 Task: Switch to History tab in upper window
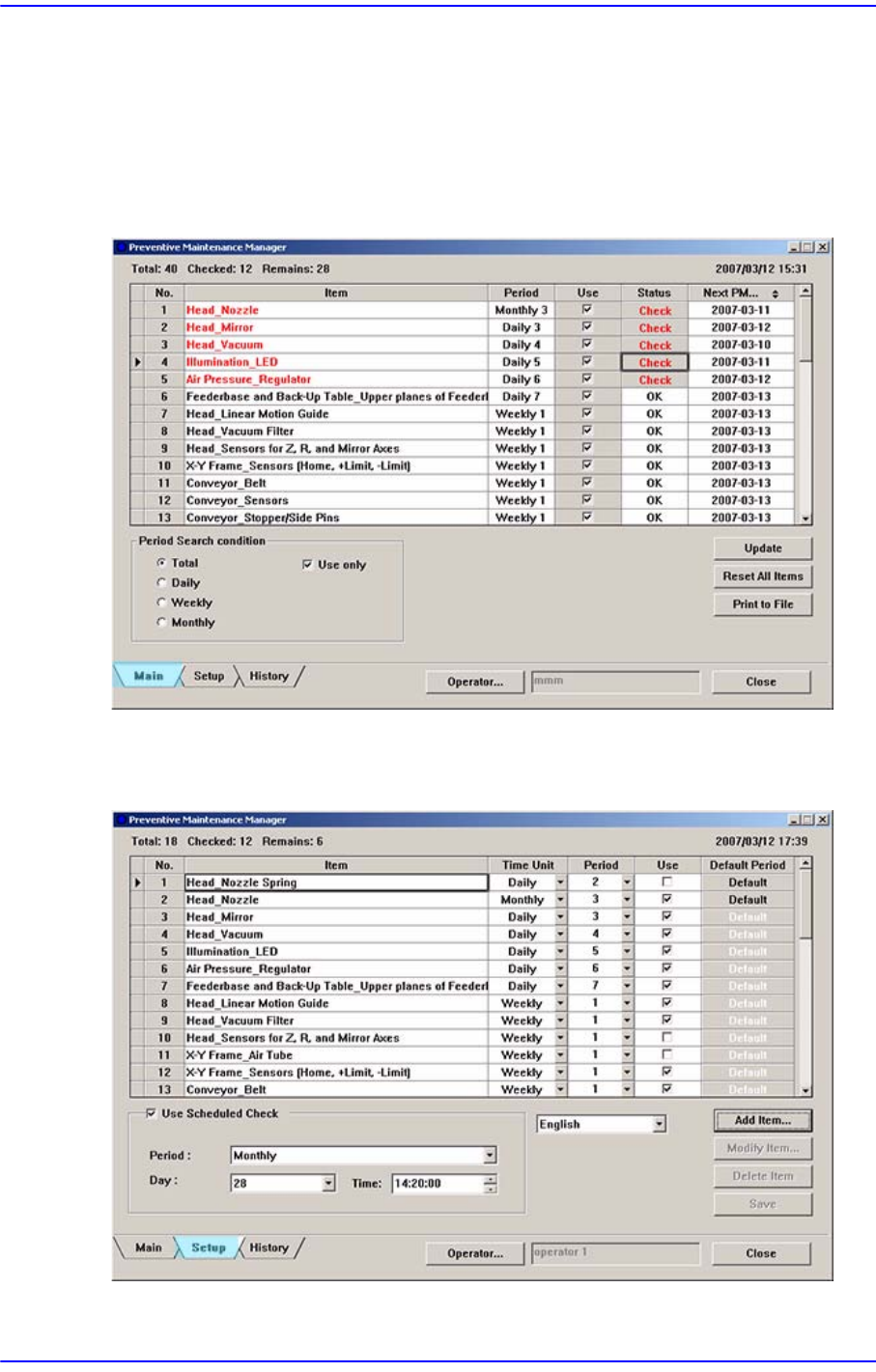[x=269, y=676]
